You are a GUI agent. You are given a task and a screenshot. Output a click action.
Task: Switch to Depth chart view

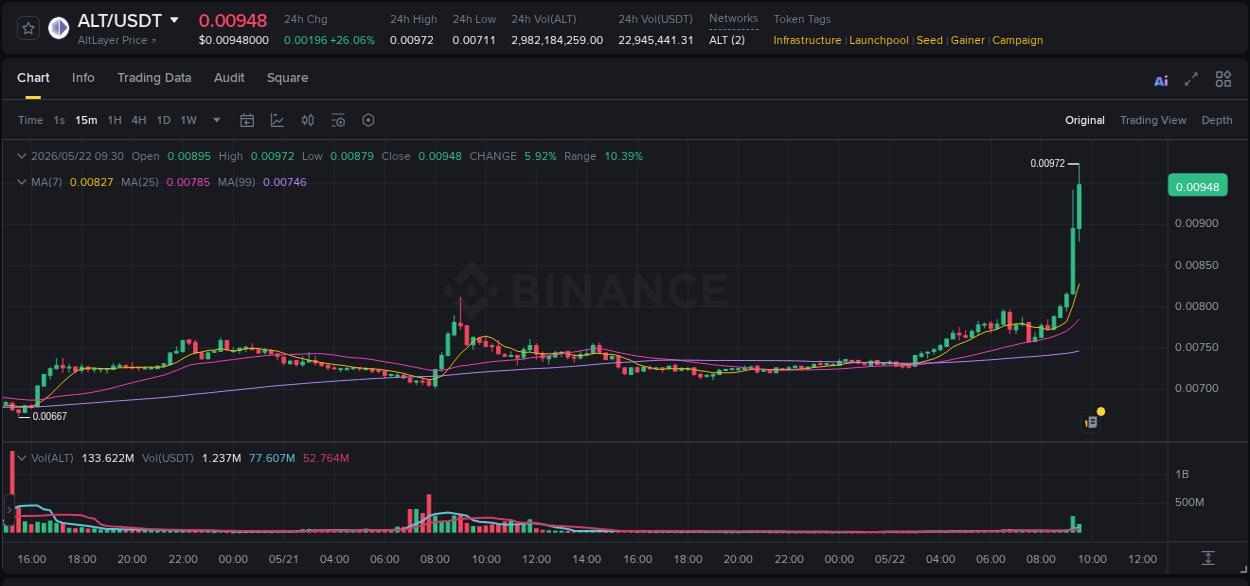(1217, 120)
